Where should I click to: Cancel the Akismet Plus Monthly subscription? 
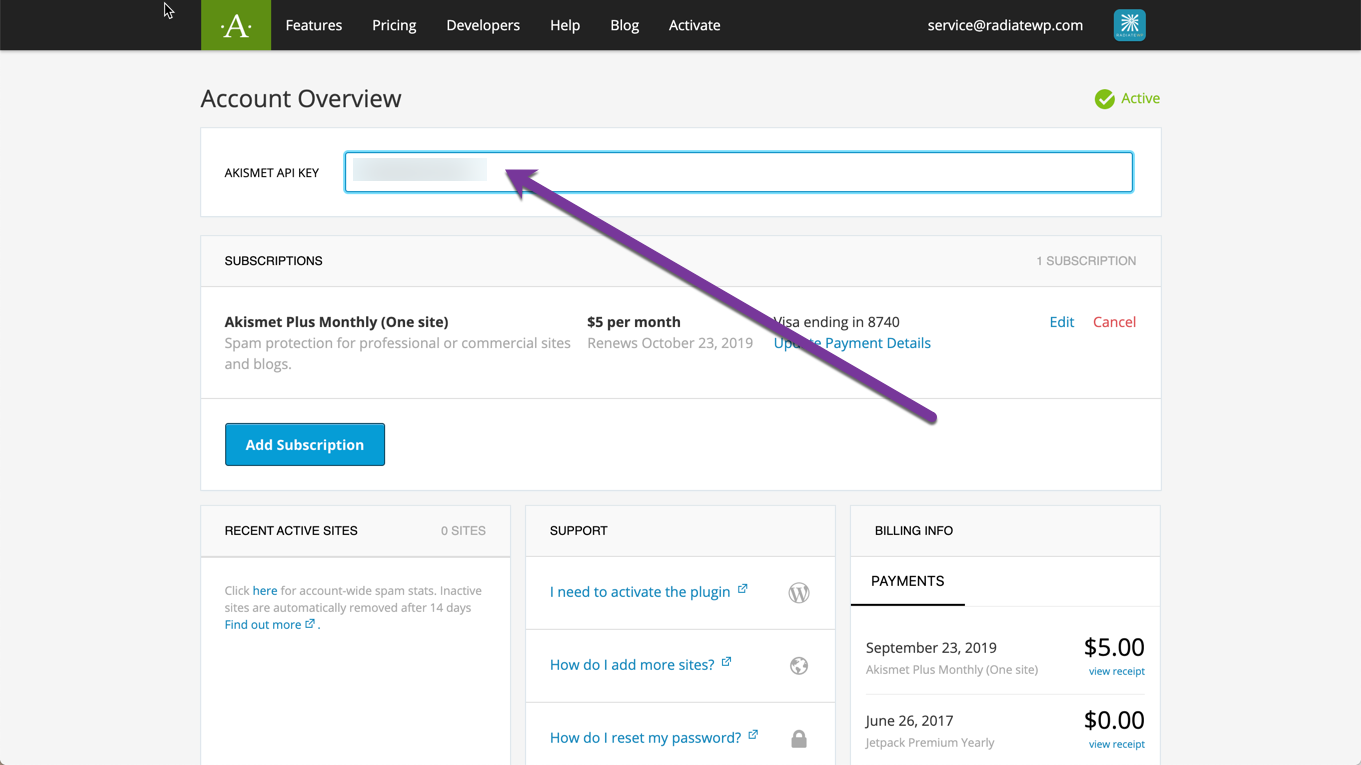(1114, 322)
